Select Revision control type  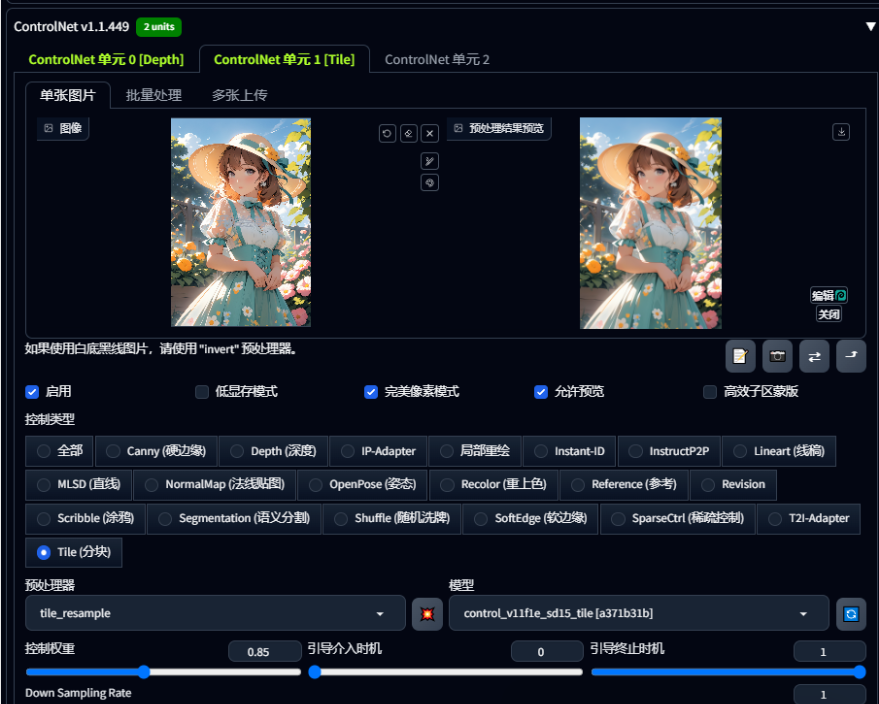tap(733, 485)
